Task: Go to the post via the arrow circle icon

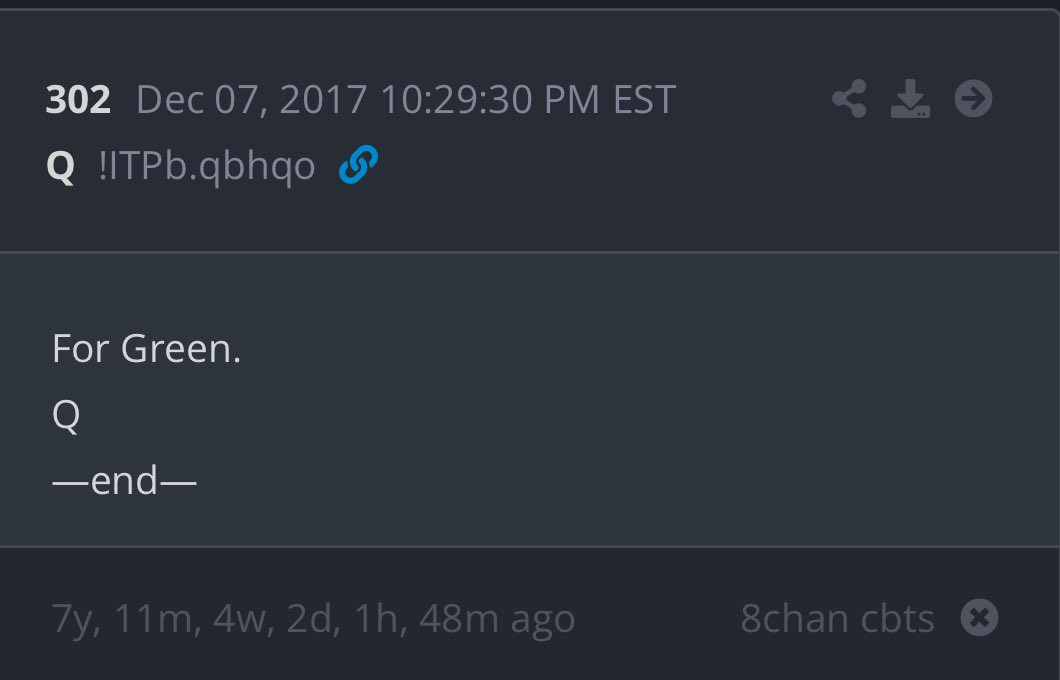Action: pos(973,99)
